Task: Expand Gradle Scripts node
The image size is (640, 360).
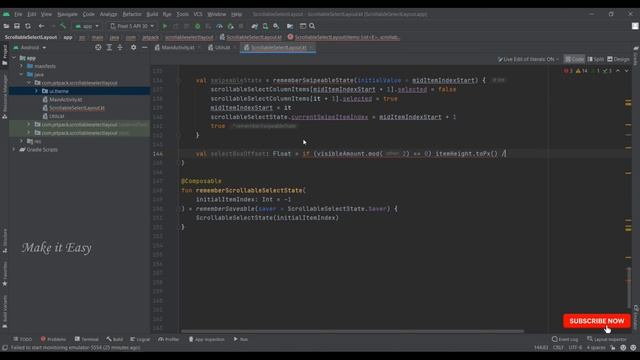Action: 14,150
